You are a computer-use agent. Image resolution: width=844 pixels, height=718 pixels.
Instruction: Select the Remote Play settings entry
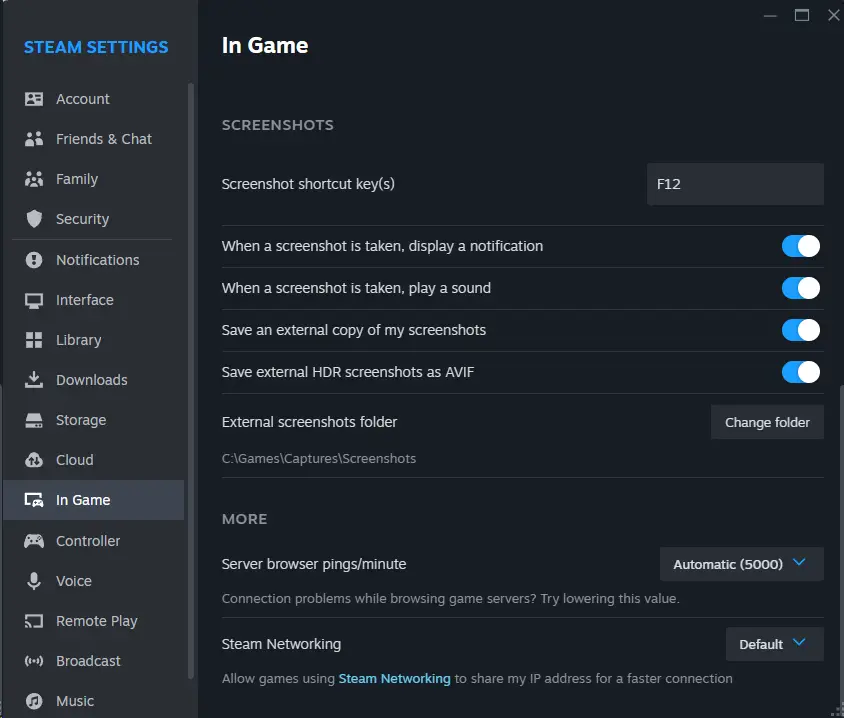click(97, 620)
